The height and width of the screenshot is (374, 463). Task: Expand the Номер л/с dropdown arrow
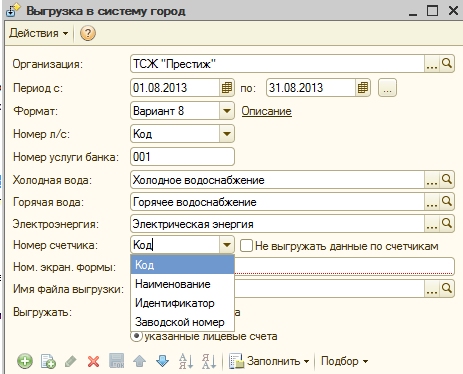227,134
